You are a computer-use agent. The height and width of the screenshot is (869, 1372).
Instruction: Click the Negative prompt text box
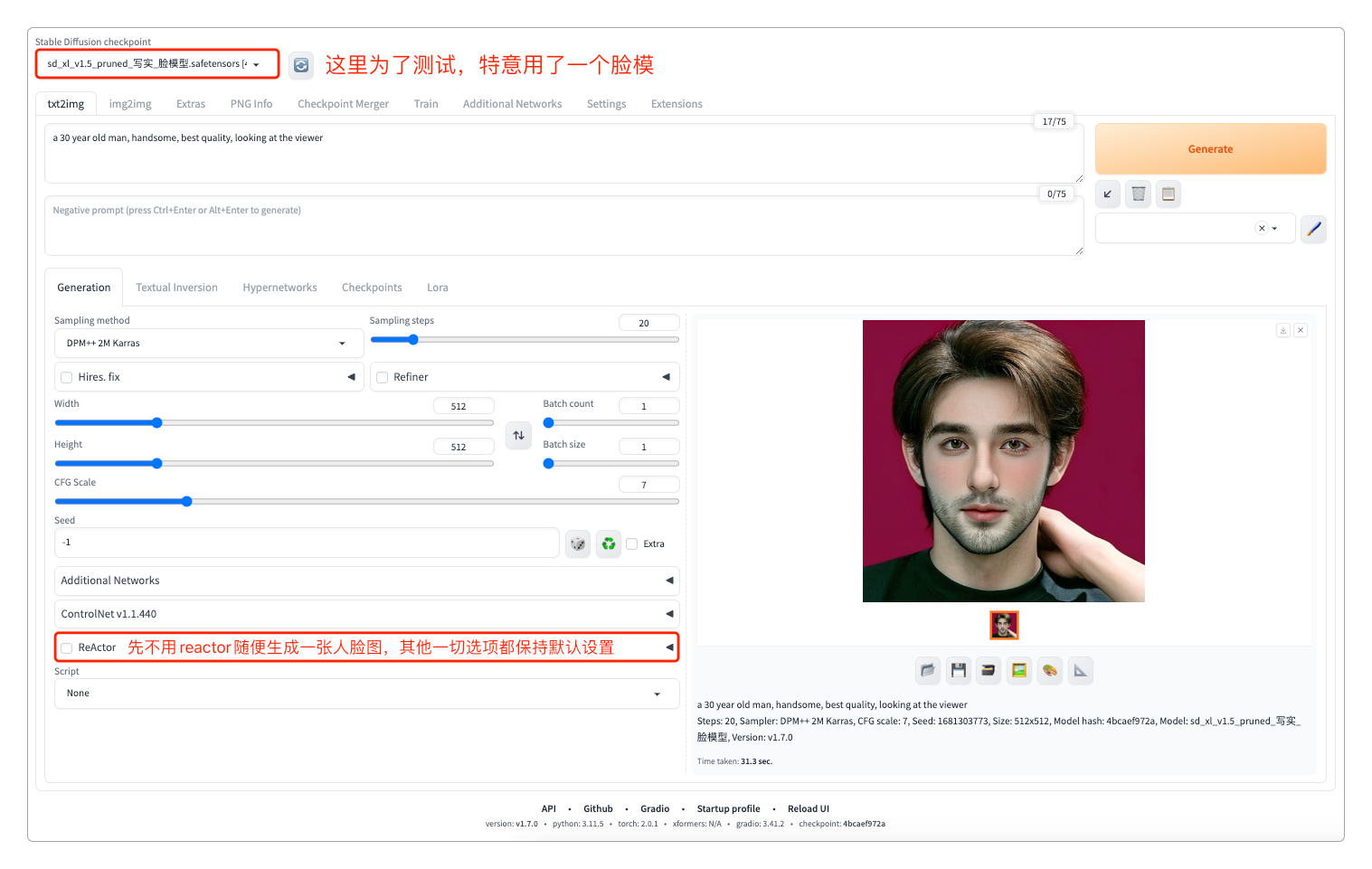[x=563, y=226]
